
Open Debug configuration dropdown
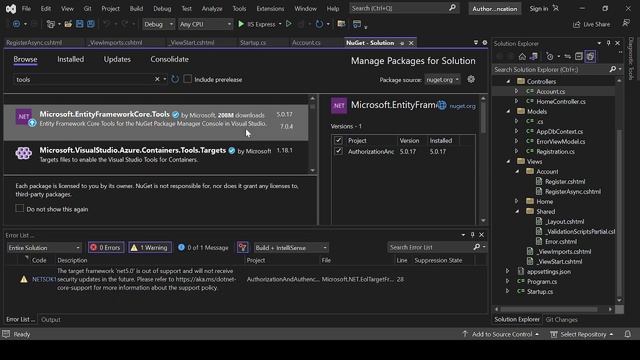click(x=158, y=24)
